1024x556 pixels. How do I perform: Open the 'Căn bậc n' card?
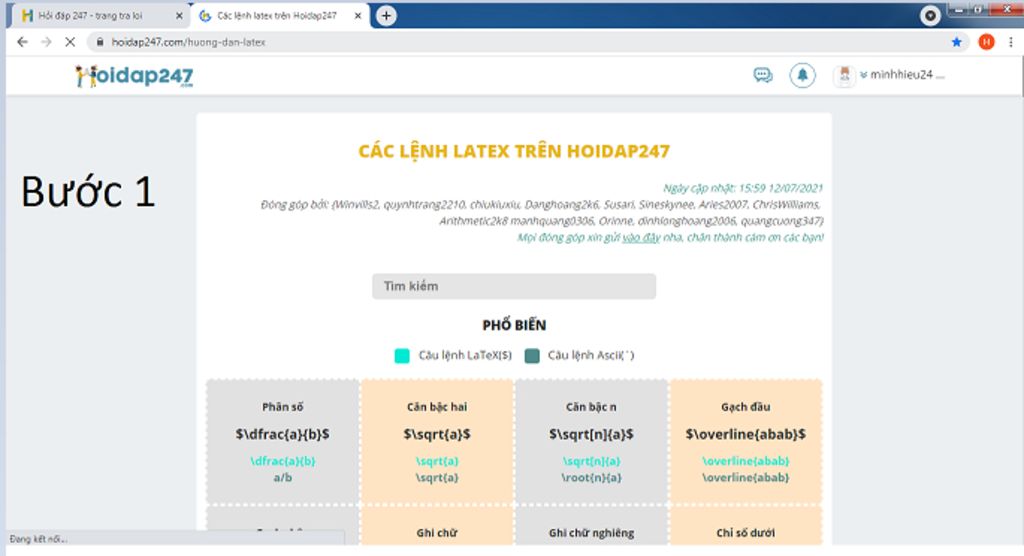(x=591, y=441)
